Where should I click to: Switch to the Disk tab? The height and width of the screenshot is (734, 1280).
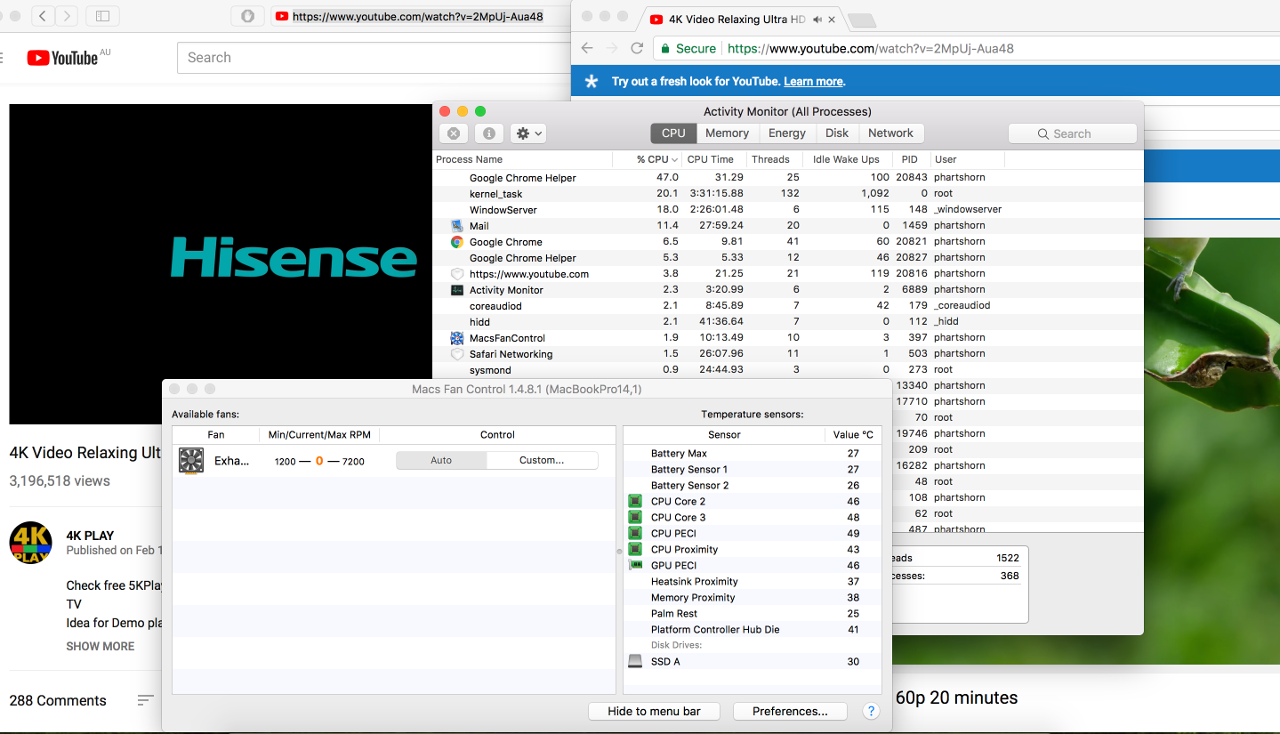(x=837, y=133)
